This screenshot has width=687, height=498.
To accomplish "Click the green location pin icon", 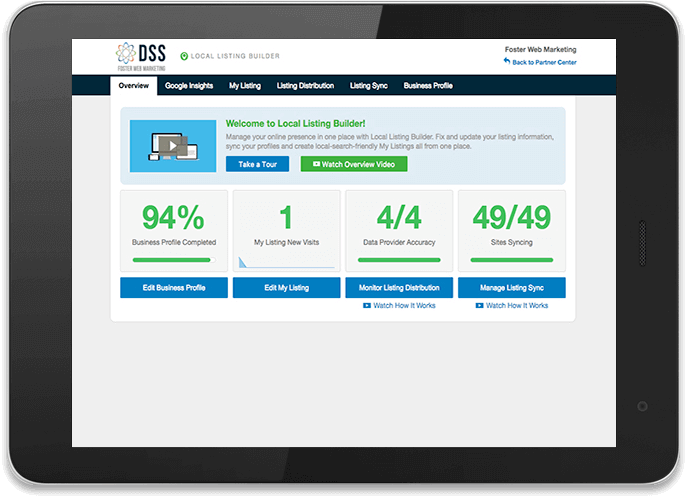I will tap(183, 57).
